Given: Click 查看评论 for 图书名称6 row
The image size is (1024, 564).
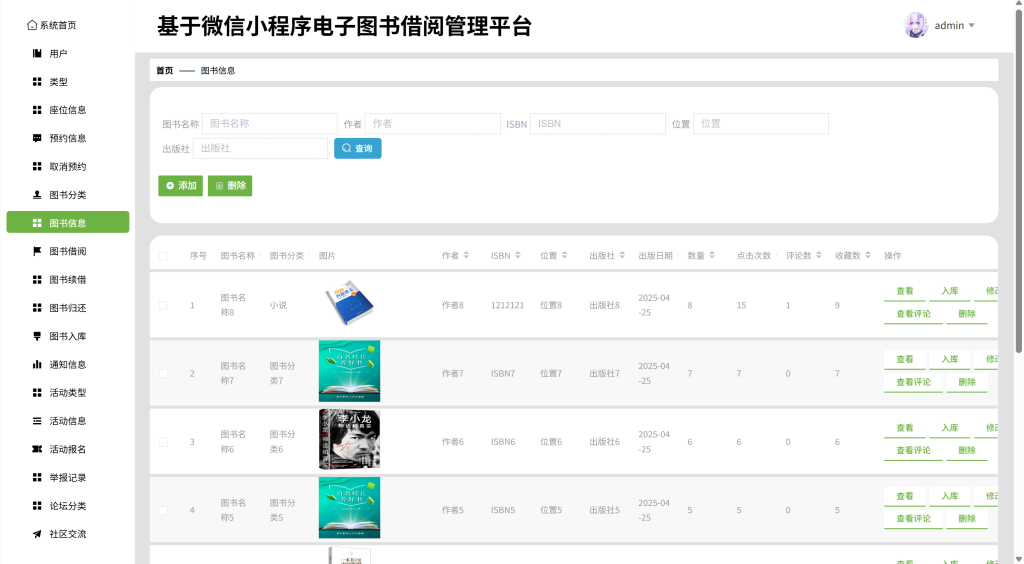Looking at the screenshot, I should point(913,450).
